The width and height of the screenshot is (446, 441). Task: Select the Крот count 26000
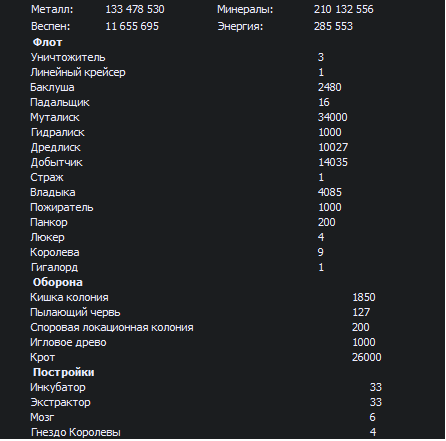[x=367, y=357]
